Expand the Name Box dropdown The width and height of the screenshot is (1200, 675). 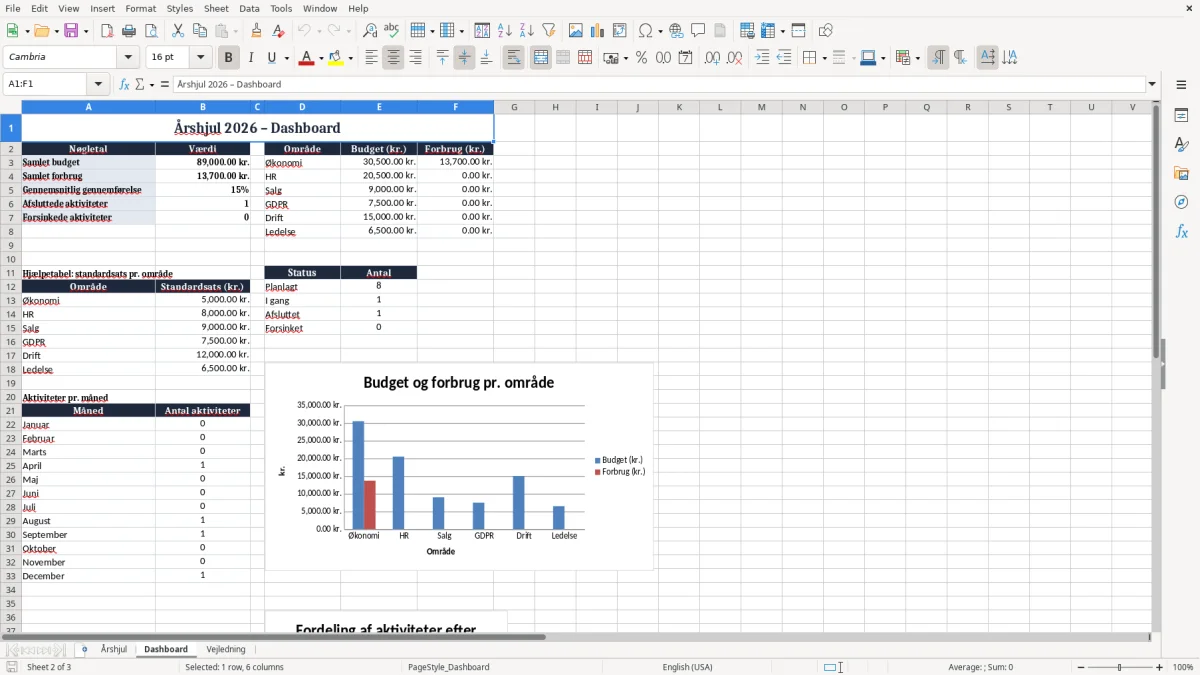click(97, 84)
